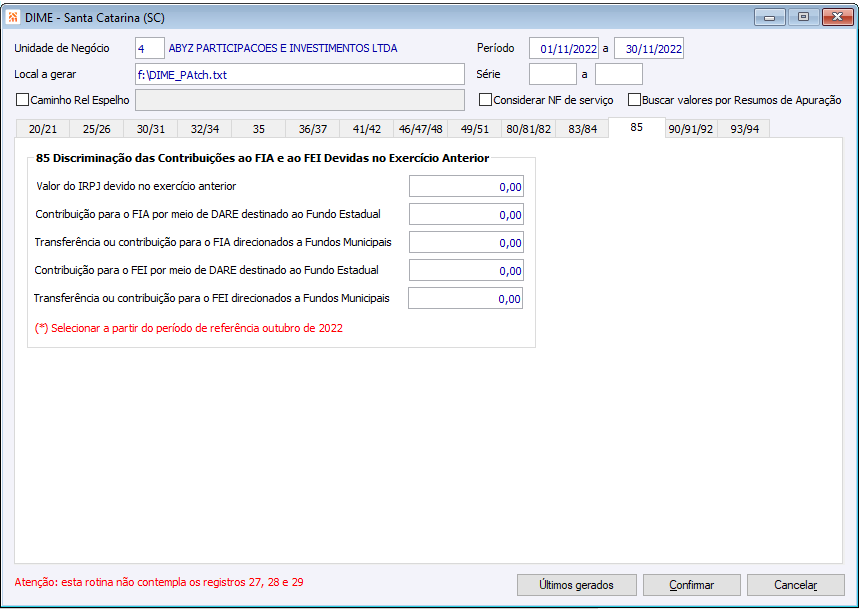Click the disabled Caminho Rel Espelho path field

coord(300,100)
